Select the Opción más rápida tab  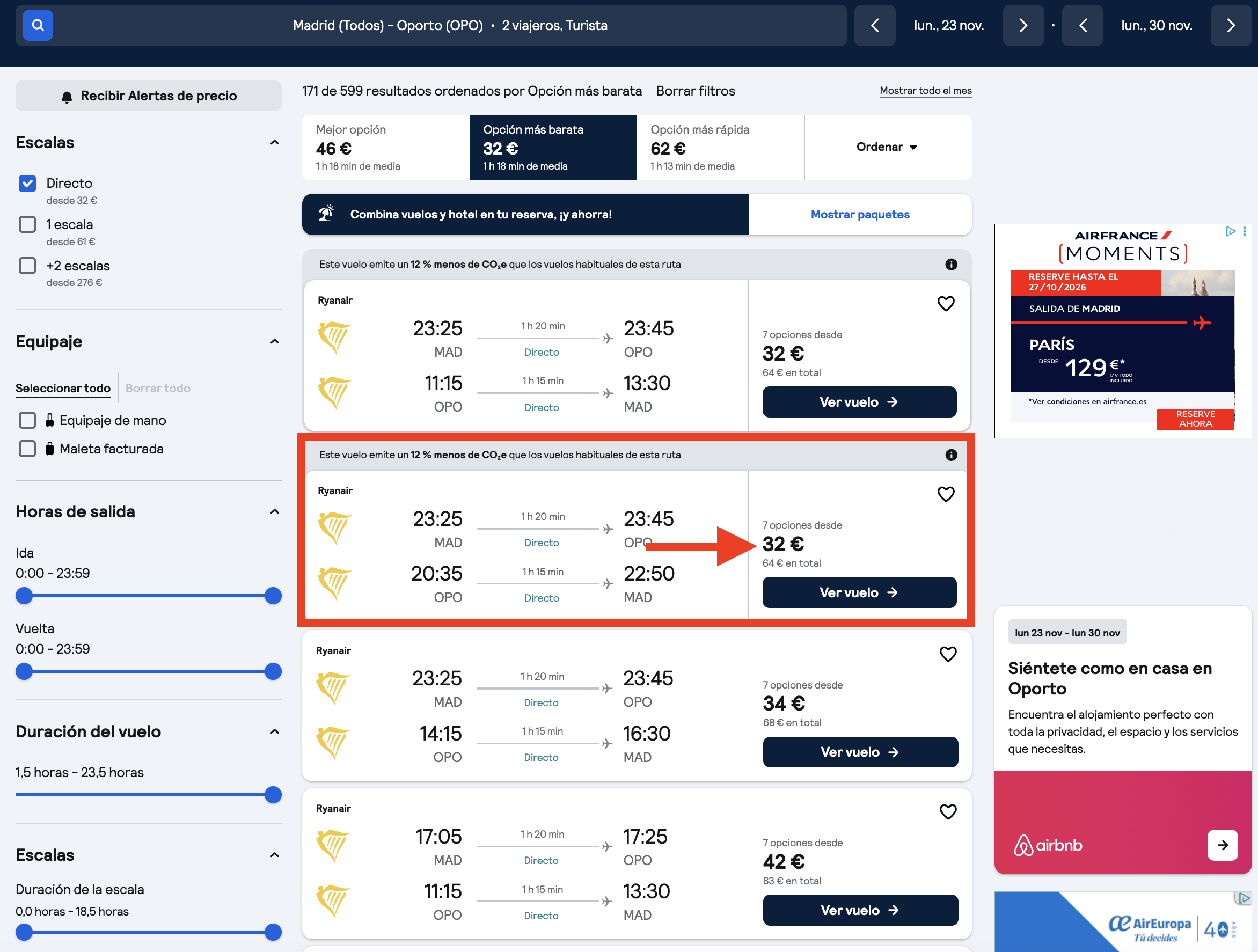point(721,147)
